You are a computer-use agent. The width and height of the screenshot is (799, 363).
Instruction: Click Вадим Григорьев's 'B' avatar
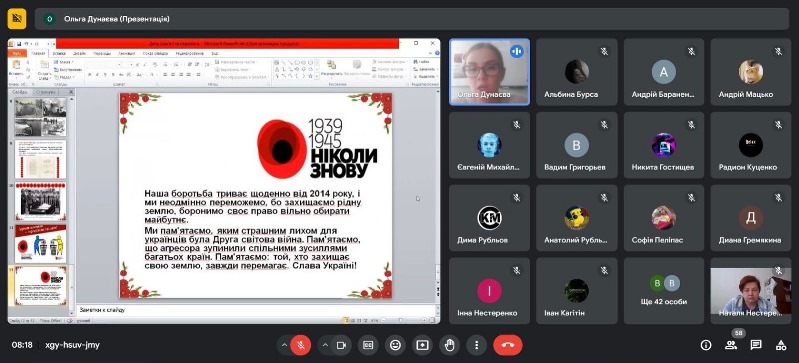(x=576, y=145)
